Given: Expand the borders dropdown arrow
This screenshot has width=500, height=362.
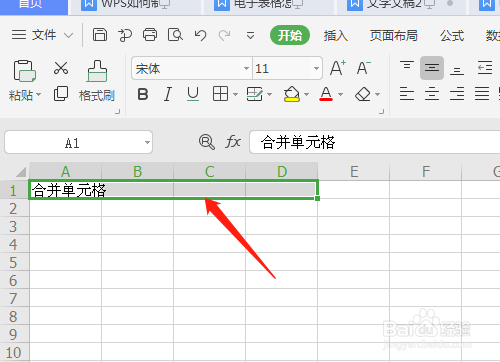Looking at the screenshot, I should (235, 95).
